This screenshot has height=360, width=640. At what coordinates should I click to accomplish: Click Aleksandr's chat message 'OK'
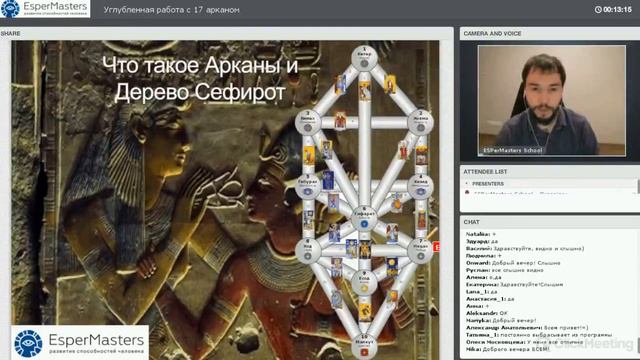tap(487, 313)
